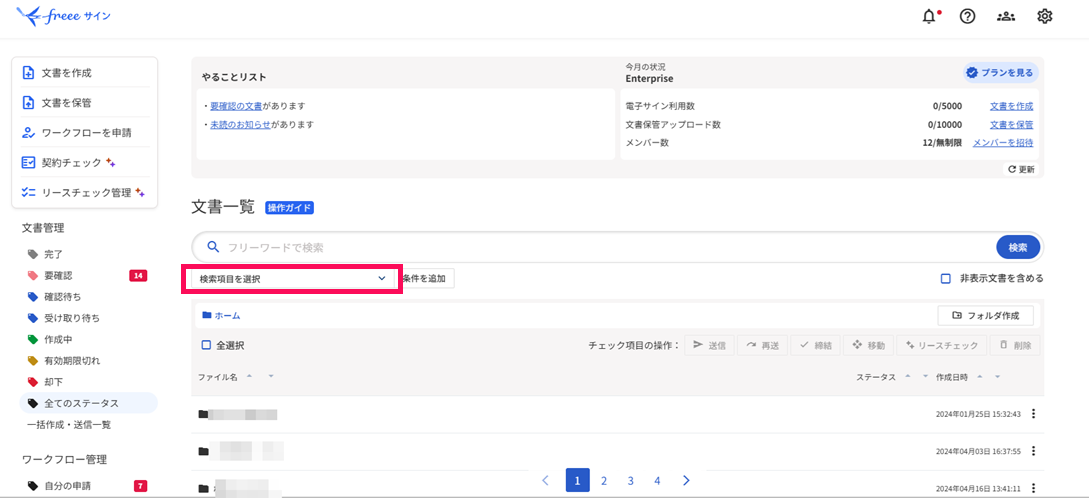Select page 1 in pagination
The width and height of the screenshot is (1089, 498).
578,480
